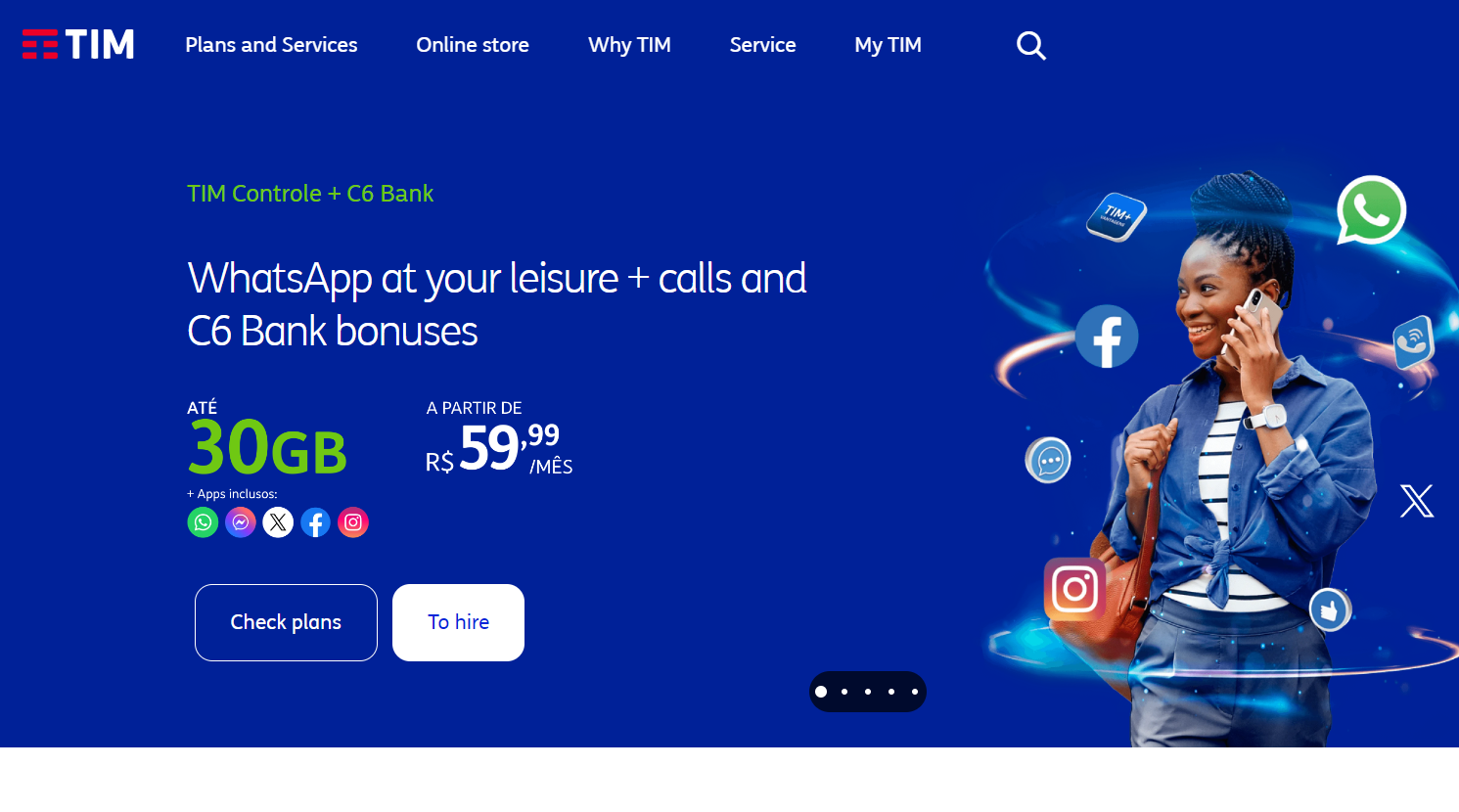Click the TIM logo in header
The height and width of the screenshot is (812, 1459).
pos(78,44)
